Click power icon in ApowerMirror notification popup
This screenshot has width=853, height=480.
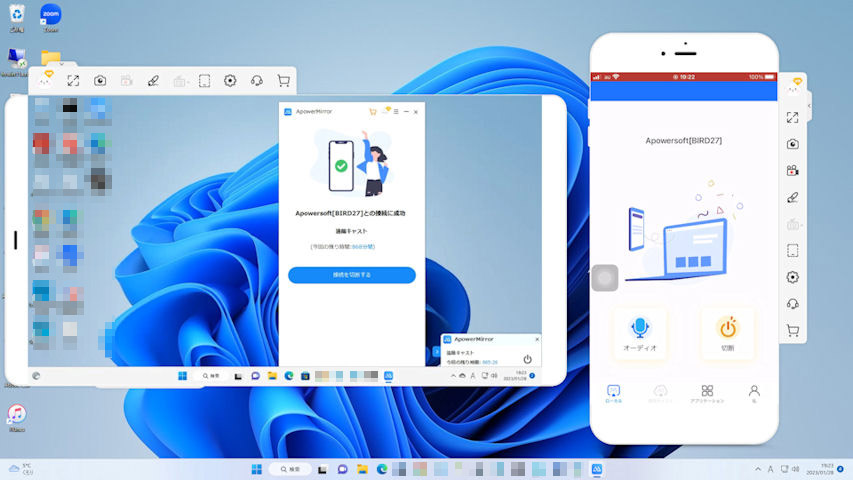coord(527,359)
